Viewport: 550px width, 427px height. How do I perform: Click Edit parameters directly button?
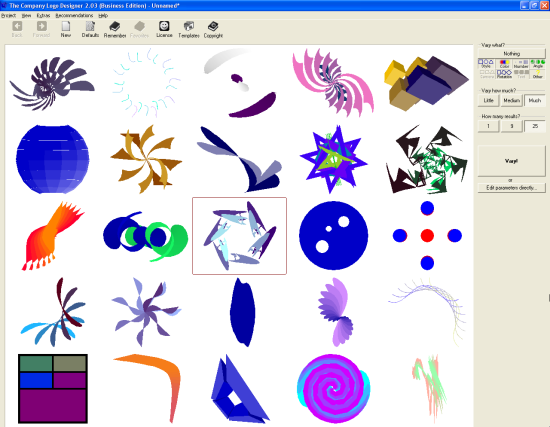(511, 188)
